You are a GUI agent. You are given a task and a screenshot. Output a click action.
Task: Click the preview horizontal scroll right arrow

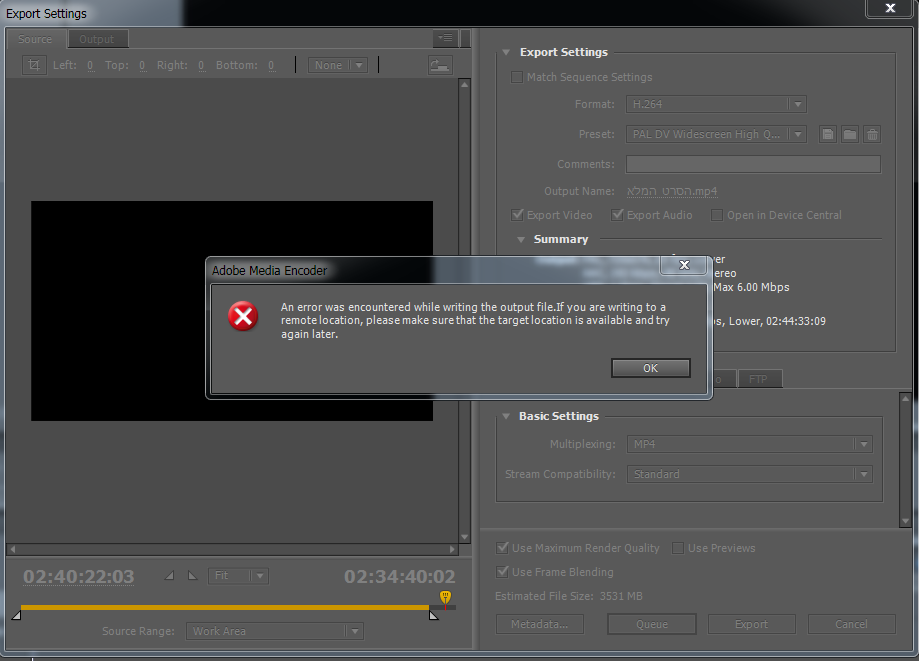(452, 549)
